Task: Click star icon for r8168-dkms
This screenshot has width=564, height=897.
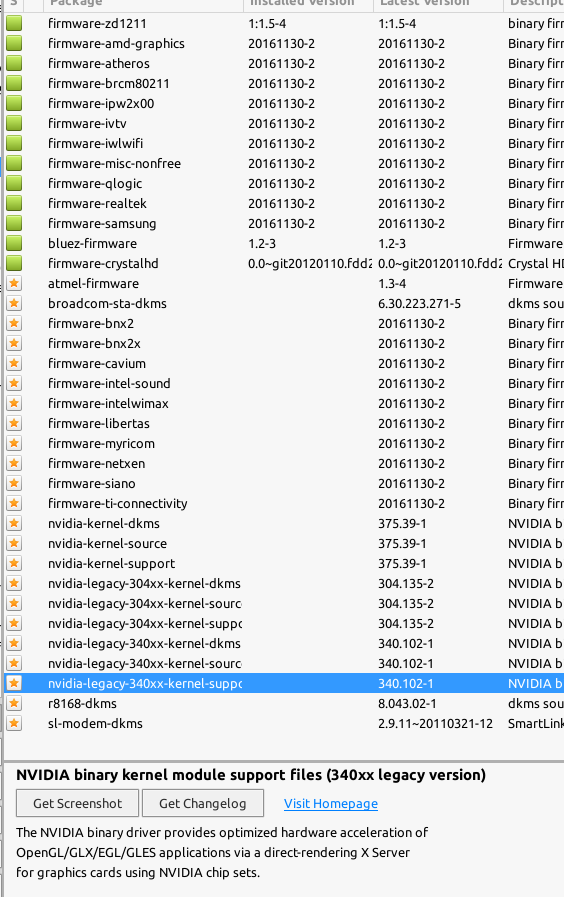Action: pos(14,703)
